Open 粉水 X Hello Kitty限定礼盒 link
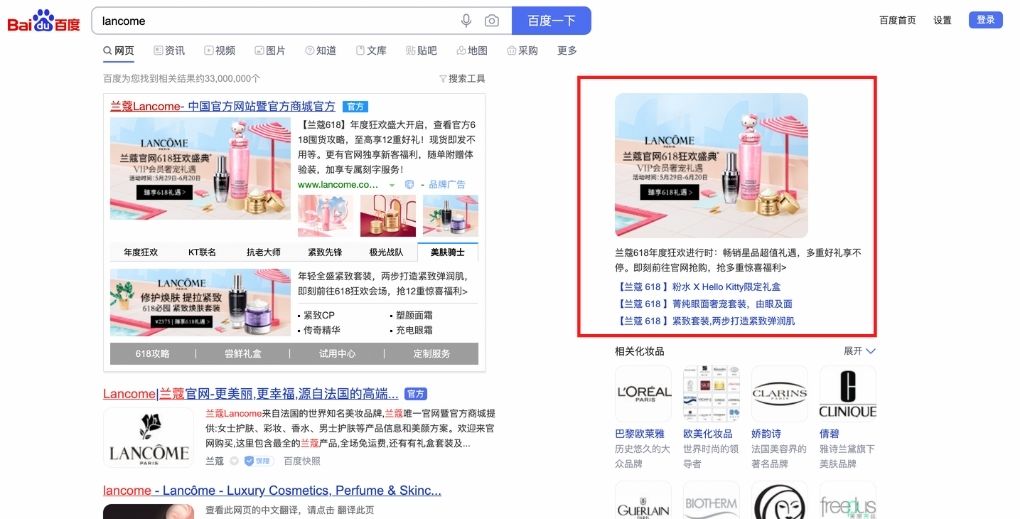The height and width of the screenshot is (519, 1020). [699, 286]
